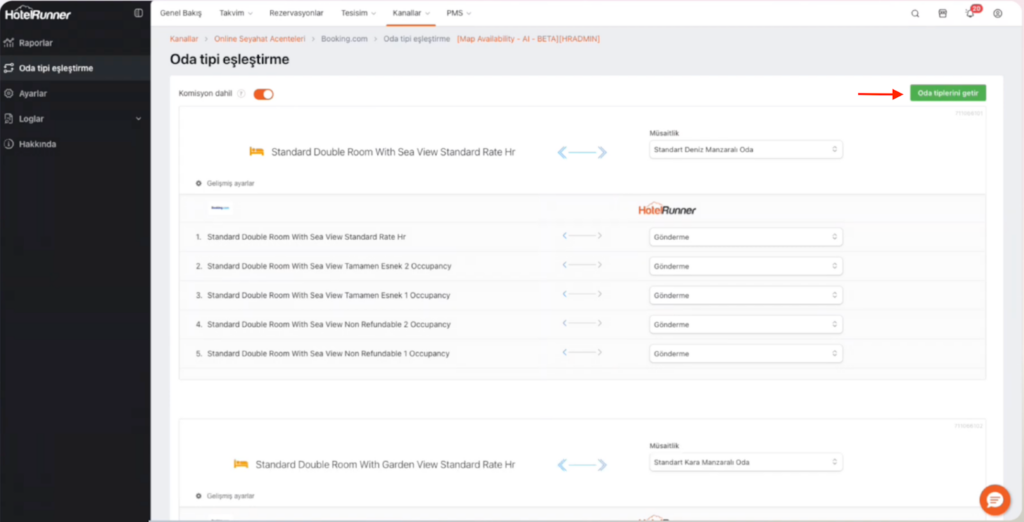Open the orange chat support bubble
Screen dimensions: 1024x522
(x=994, y=498)
